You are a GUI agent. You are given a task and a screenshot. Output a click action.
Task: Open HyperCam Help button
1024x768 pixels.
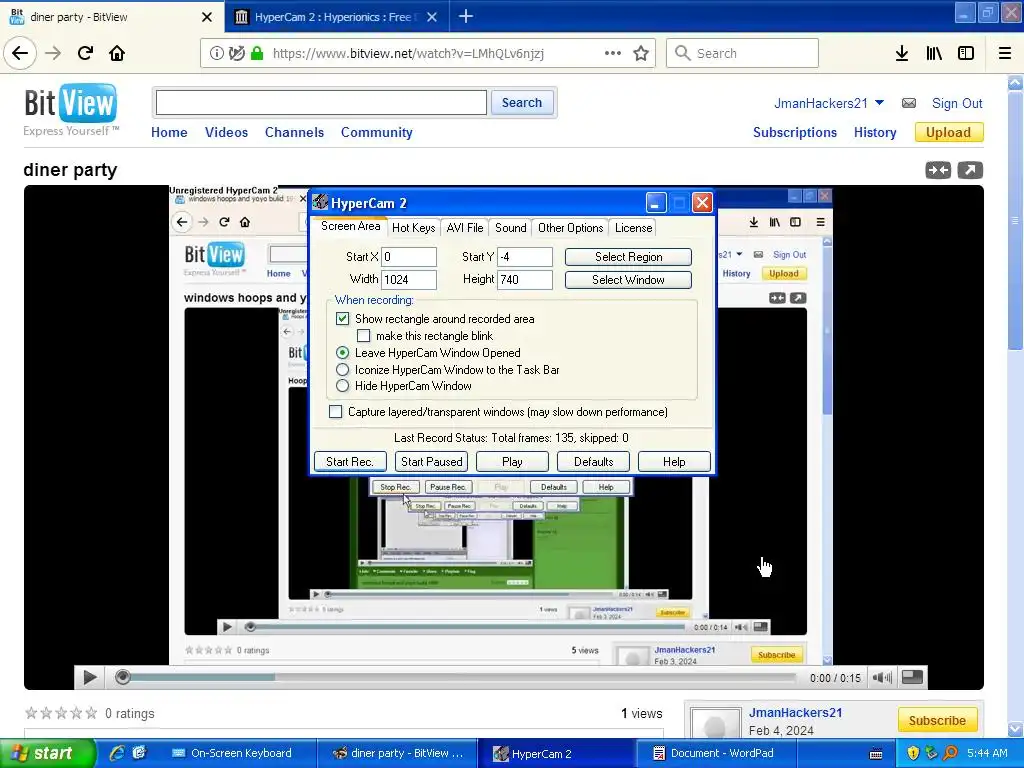(674, 462)
